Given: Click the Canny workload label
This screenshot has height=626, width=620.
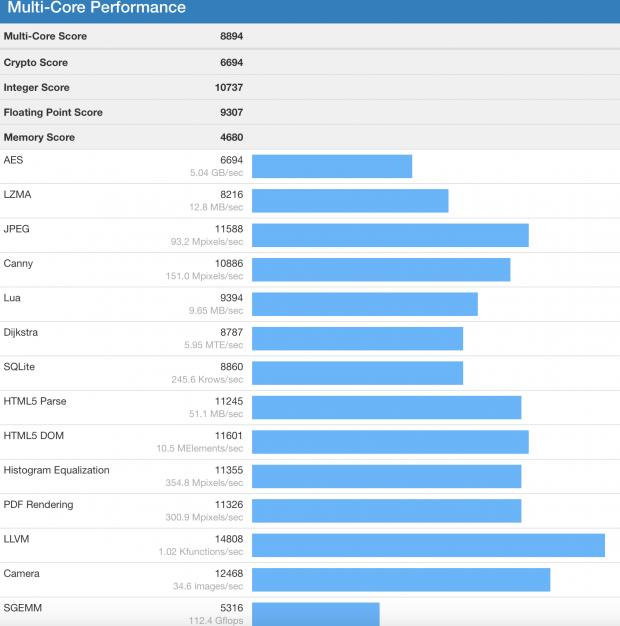Looking at the screenshot, I should [x=19, y=263].
